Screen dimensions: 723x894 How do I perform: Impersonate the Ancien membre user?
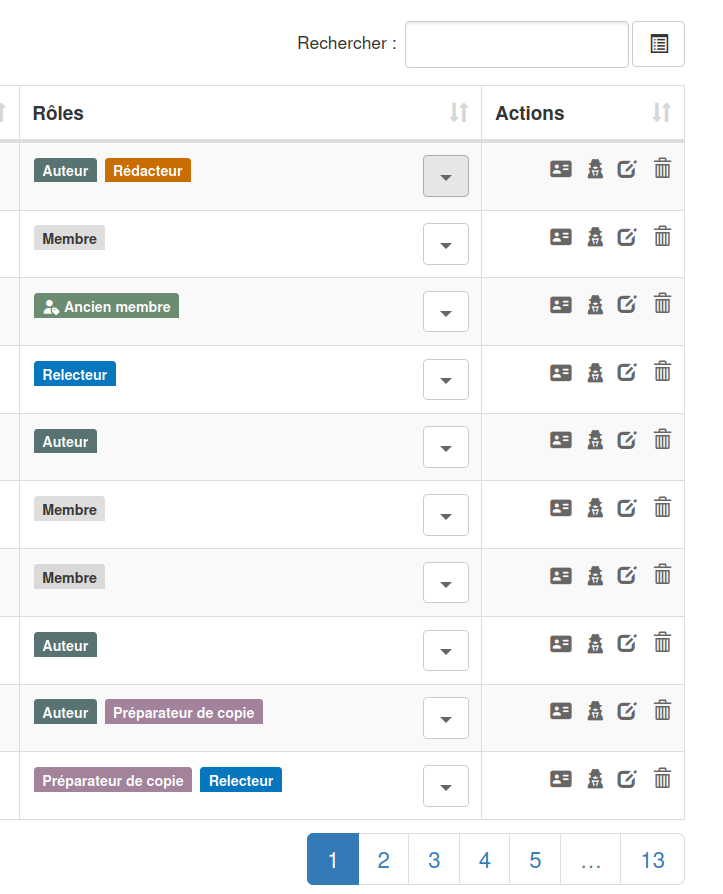tap(594, 304)
